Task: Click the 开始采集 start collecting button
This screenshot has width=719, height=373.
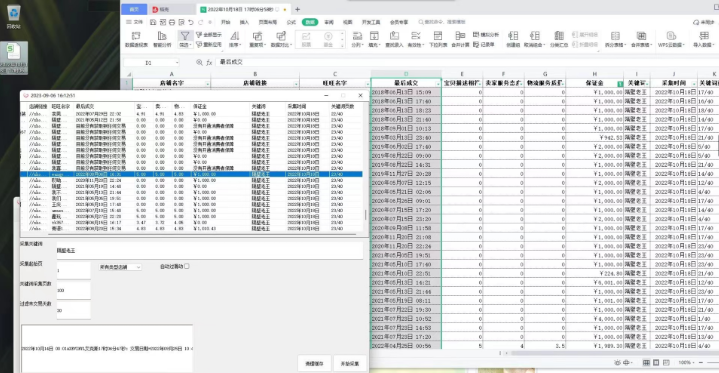Action: coord(350,363)
